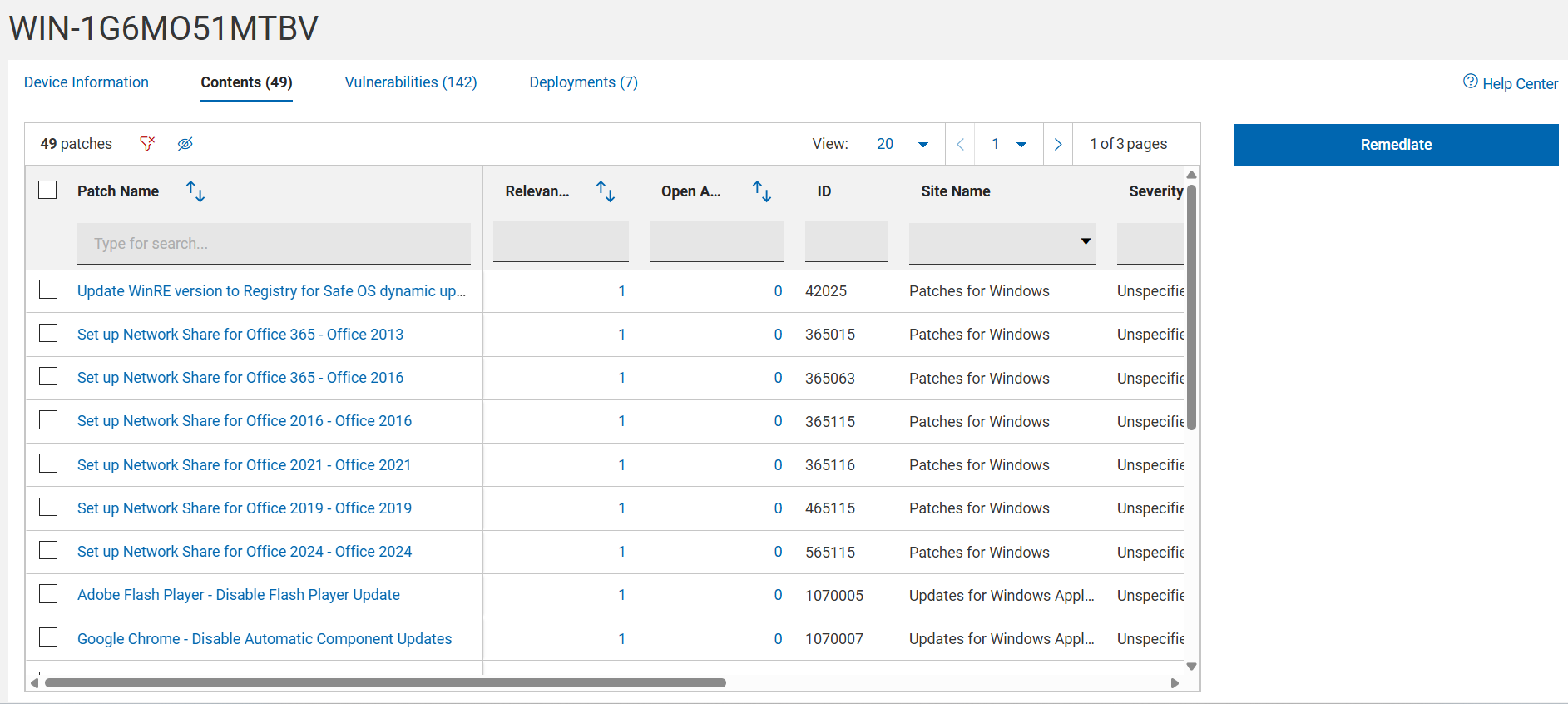Switch to the Vulnerabilities (142) tab
The image size is (1568, 704).
[411, 82]
